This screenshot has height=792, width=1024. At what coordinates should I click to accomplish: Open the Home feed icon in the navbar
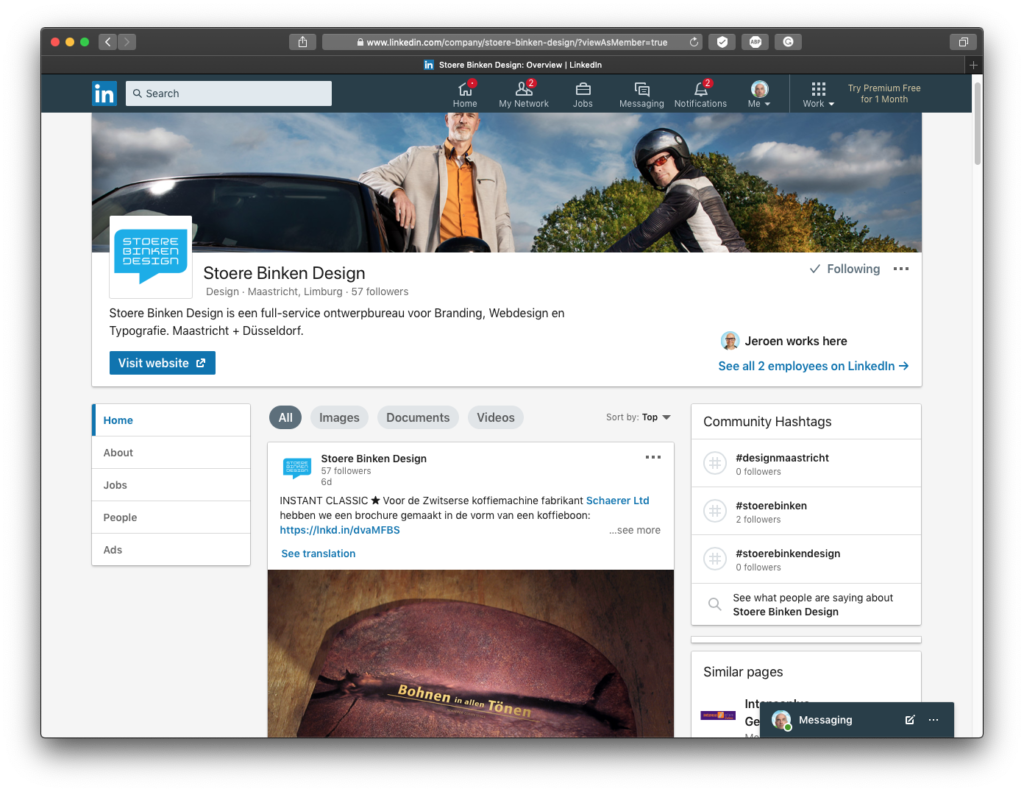464,93
